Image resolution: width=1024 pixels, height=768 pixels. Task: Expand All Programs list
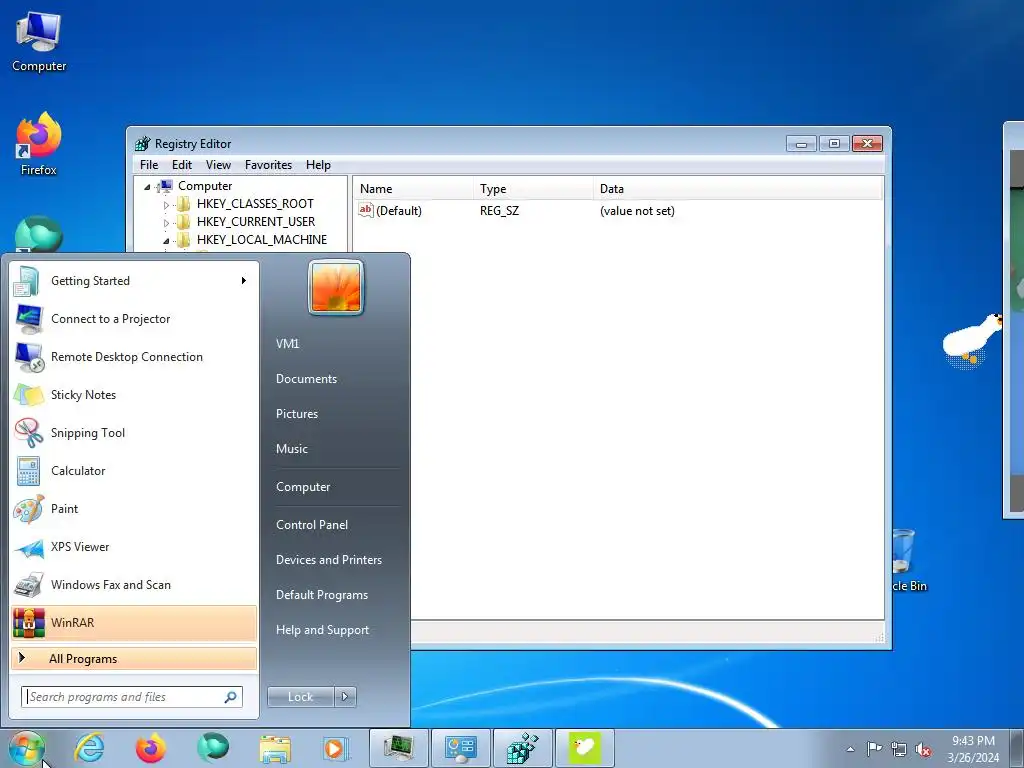134,659
